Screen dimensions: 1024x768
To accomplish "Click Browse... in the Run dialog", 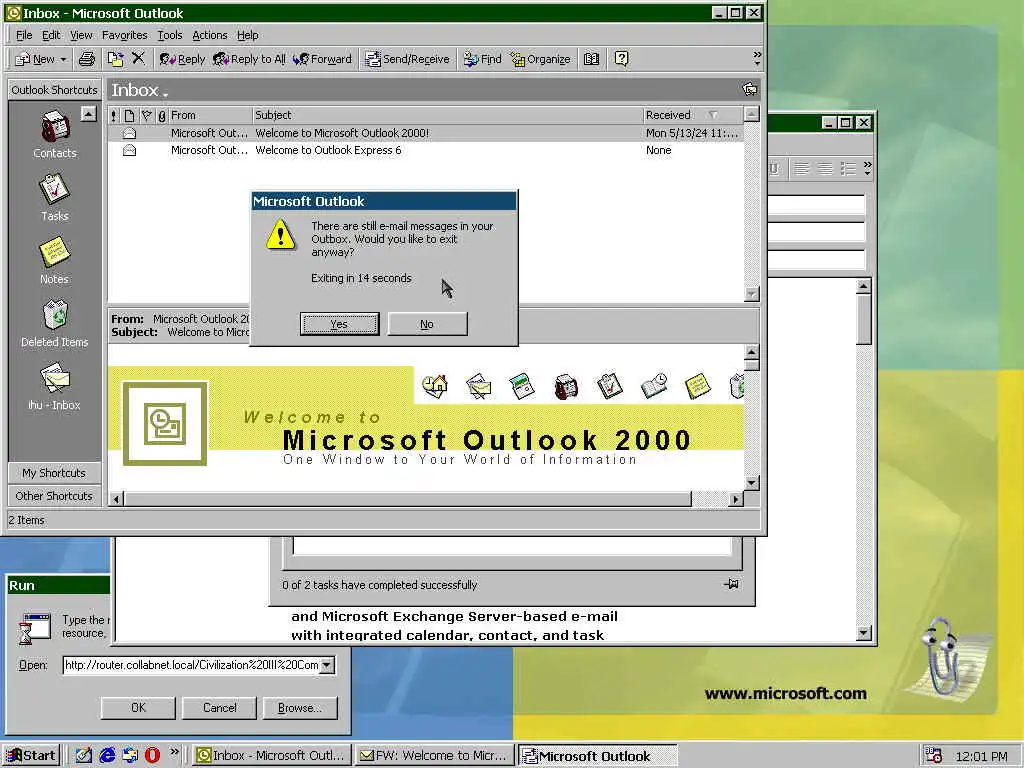I will tap(300, 708).
